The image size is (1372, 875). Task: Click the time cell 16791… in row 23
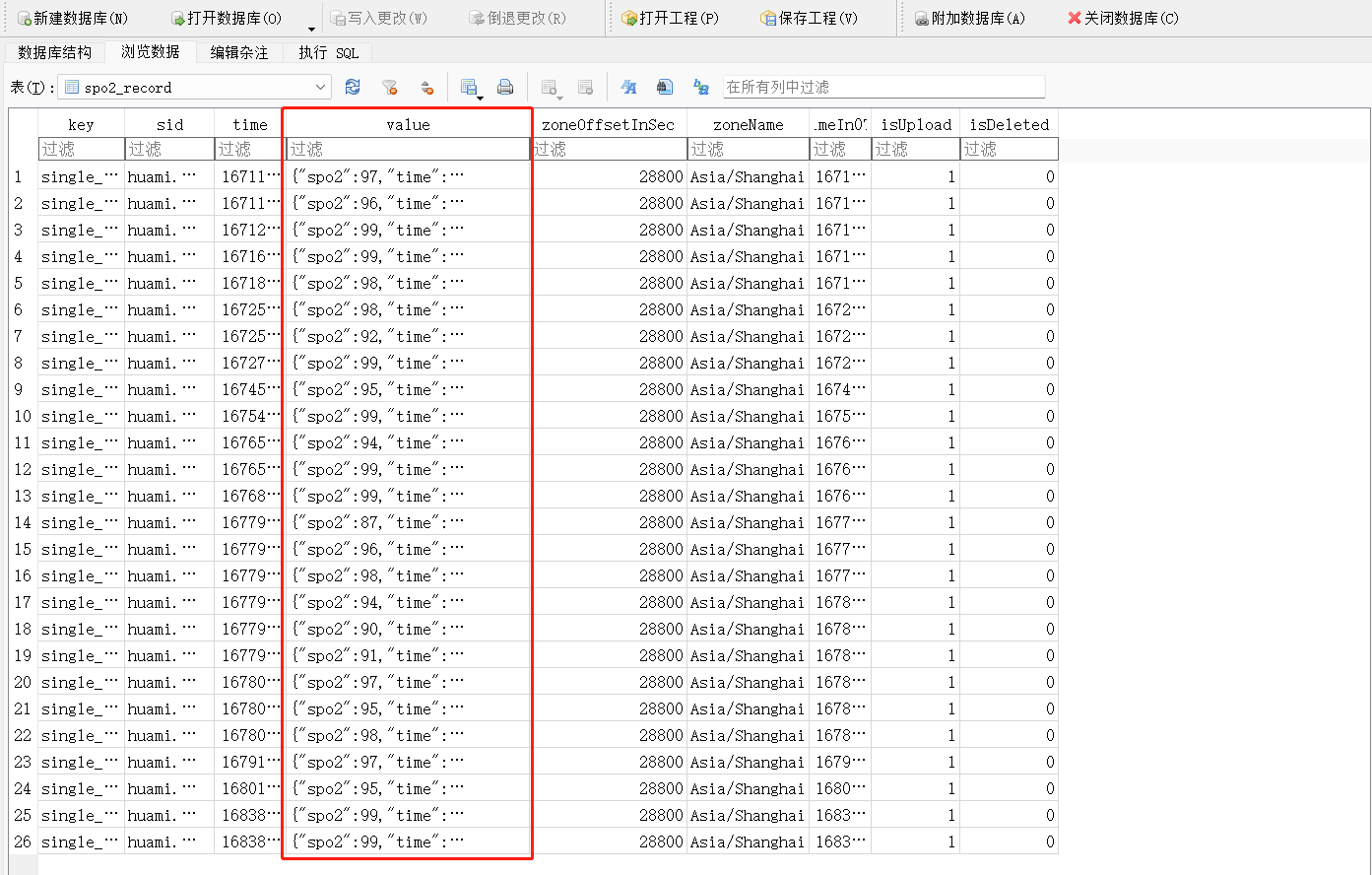point(250,762)
